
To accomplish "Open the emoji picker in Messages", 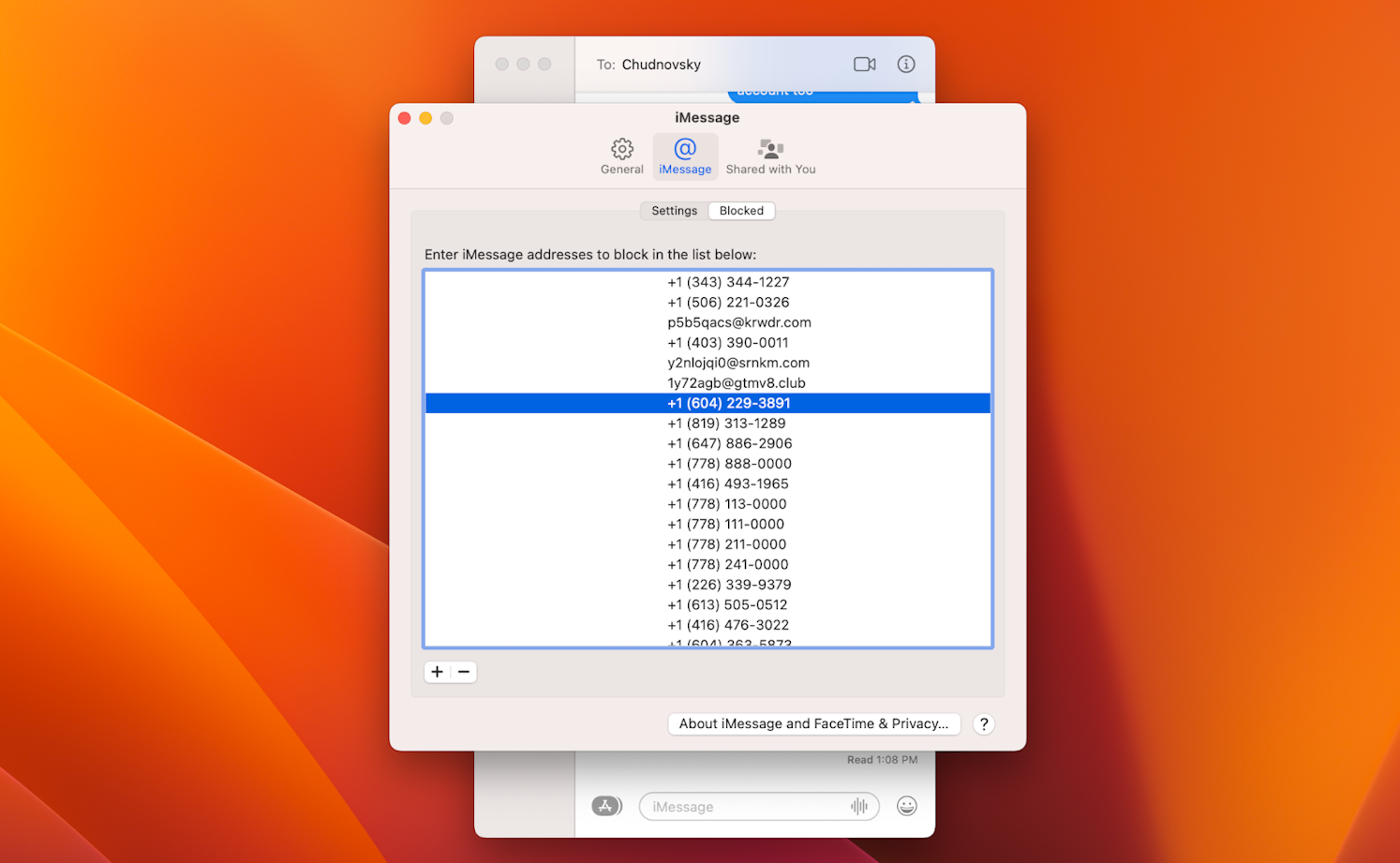I will 906,806.
